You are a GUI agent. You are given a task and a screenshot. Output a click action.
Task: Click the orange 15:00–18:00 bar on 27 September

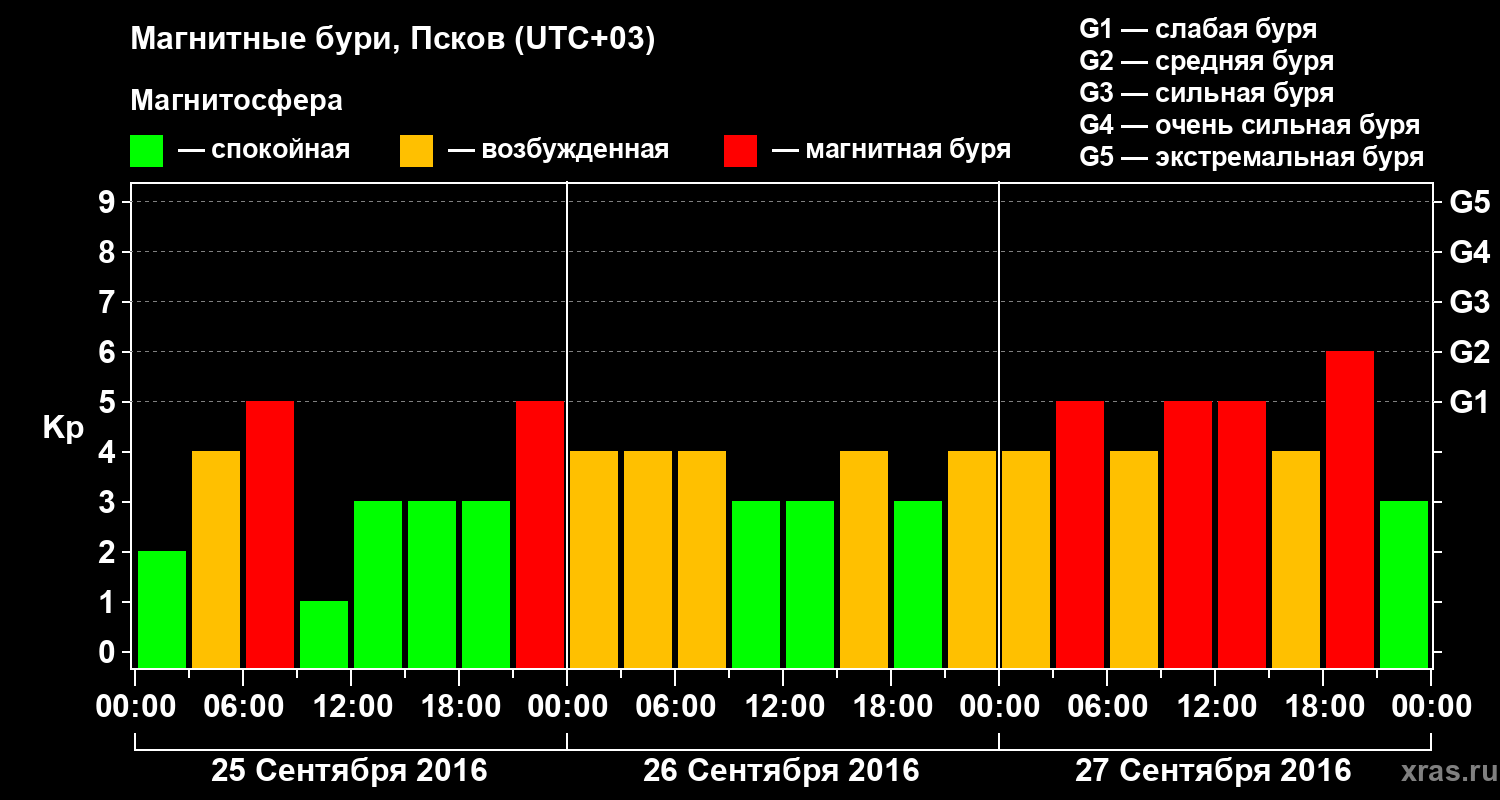(1296, 559)
